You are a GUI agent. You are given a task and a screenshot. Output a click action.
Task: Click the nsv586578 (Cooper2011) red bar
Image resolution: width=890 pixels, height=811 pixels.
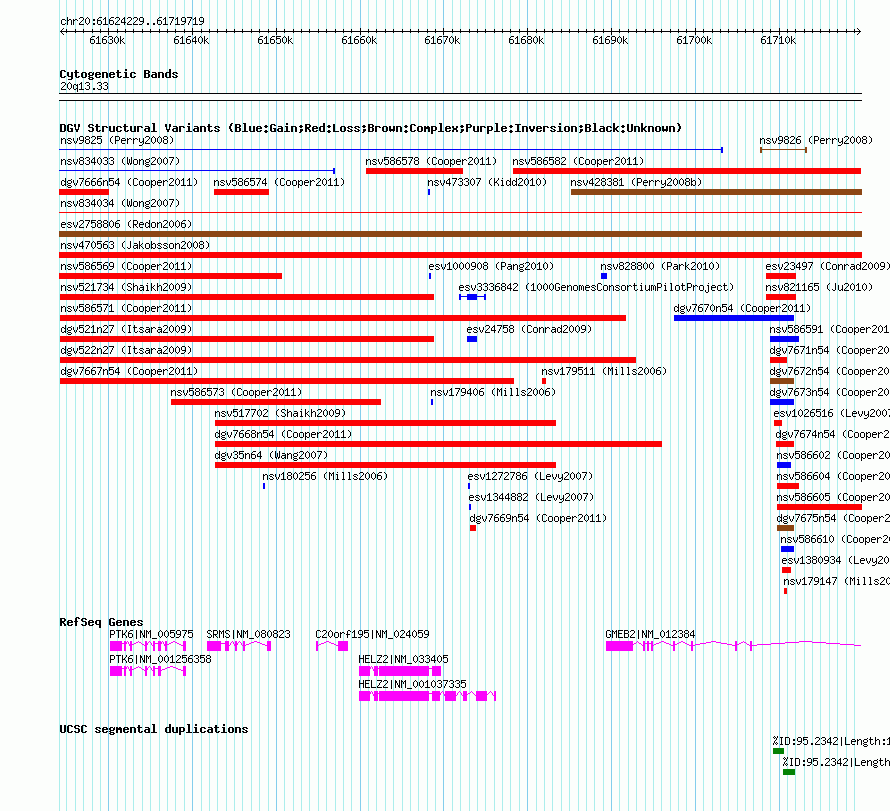pos(414,171)
